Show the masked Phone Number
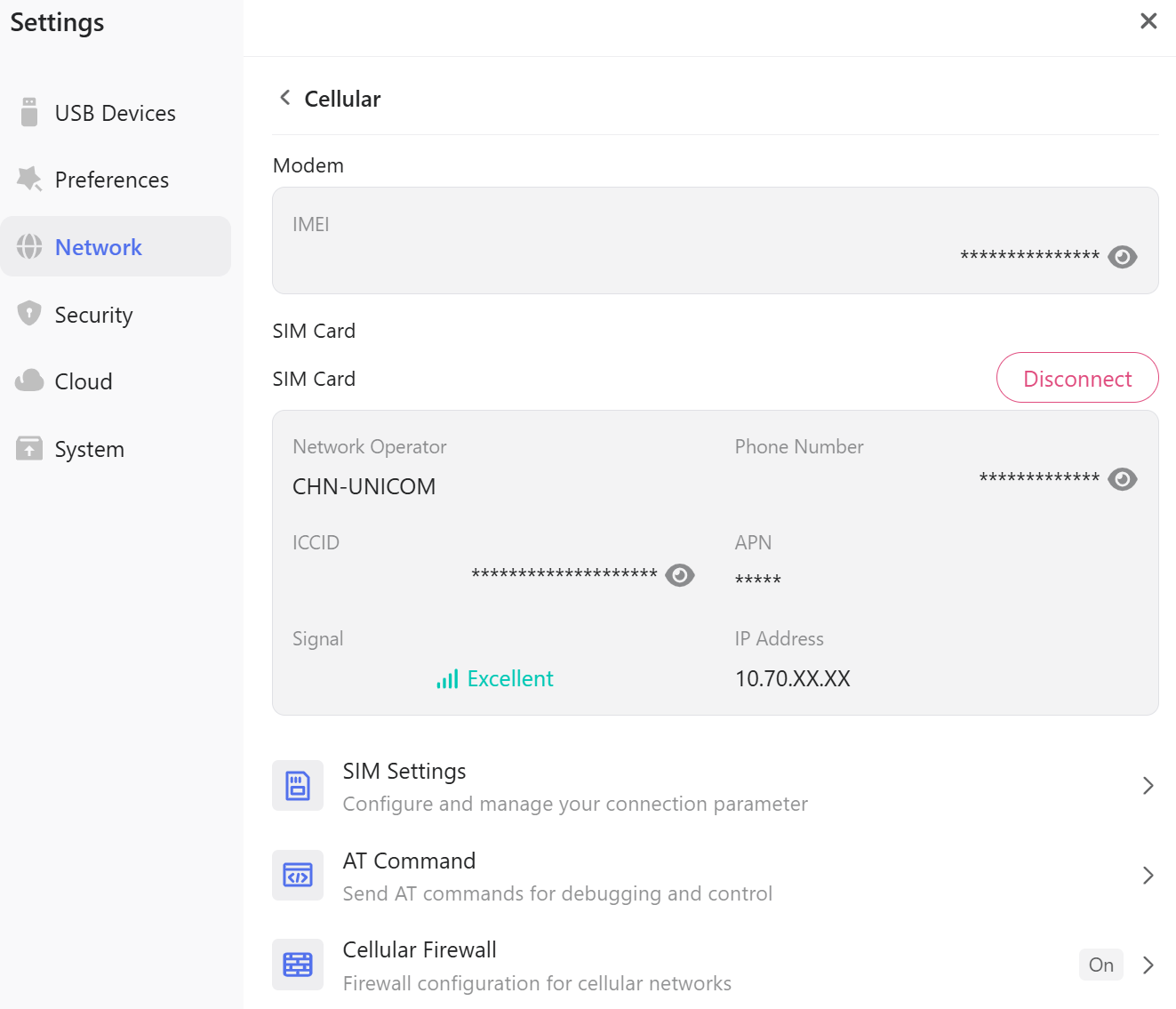The width and height of the screenshot is (1176, 1009). pyautogui.click(x=1123, y=479)
